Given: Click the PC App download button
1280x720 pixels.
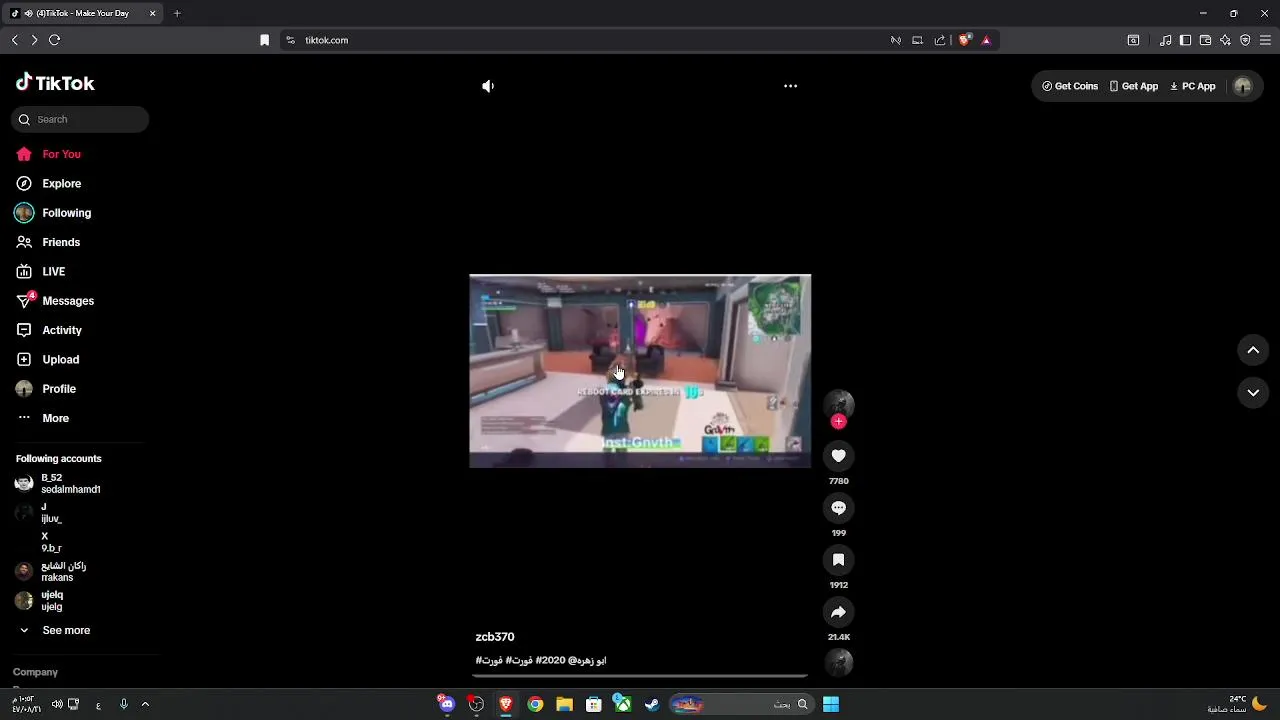Looking at the screenshot, I should point(1193,86).
